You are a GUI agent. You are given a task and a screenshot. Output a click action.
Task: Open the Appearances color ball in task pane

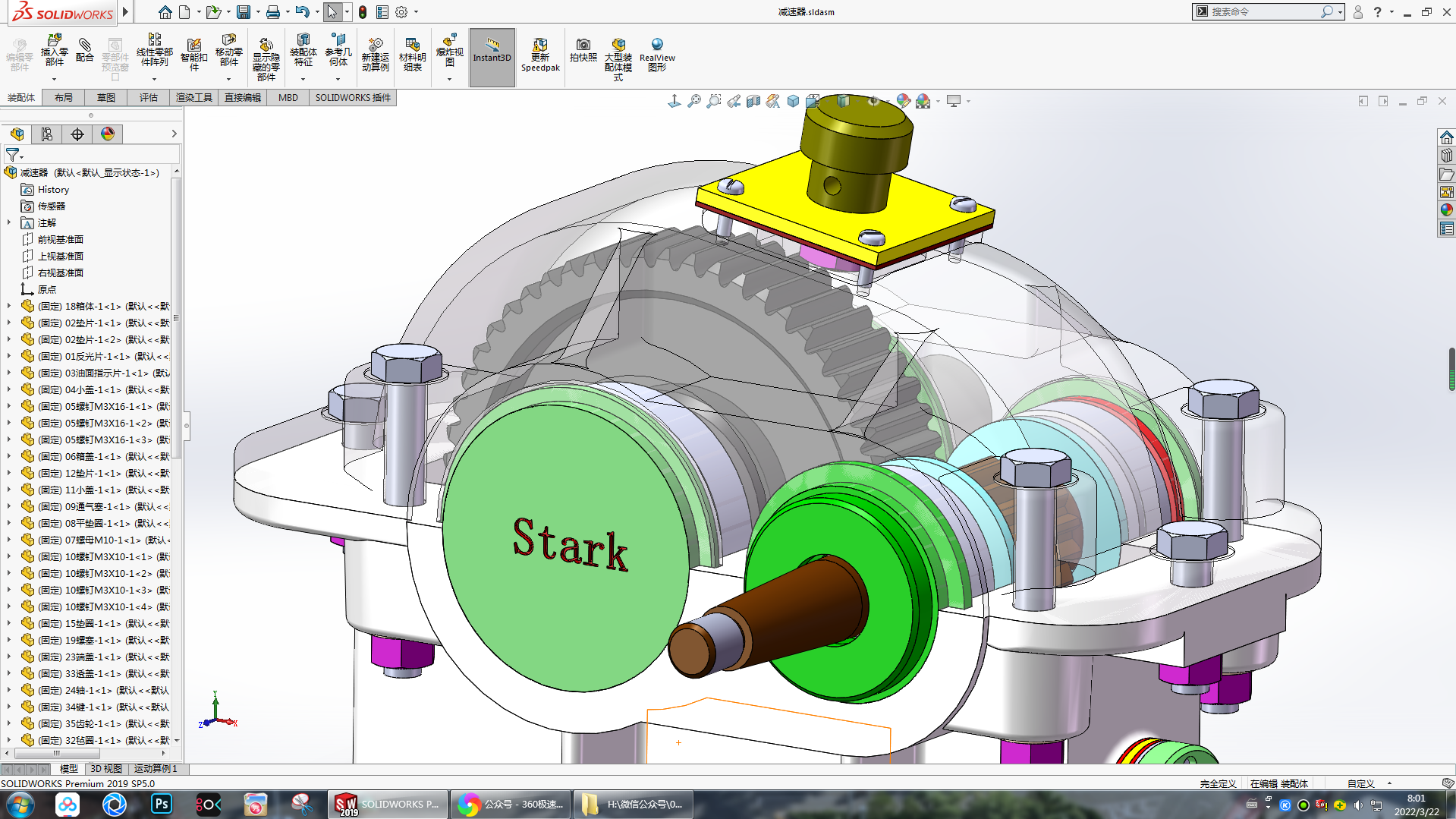1446,210
